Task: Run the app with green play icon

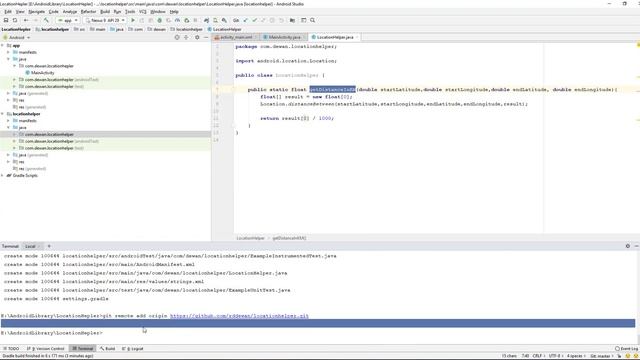Action: pos(133,20)
